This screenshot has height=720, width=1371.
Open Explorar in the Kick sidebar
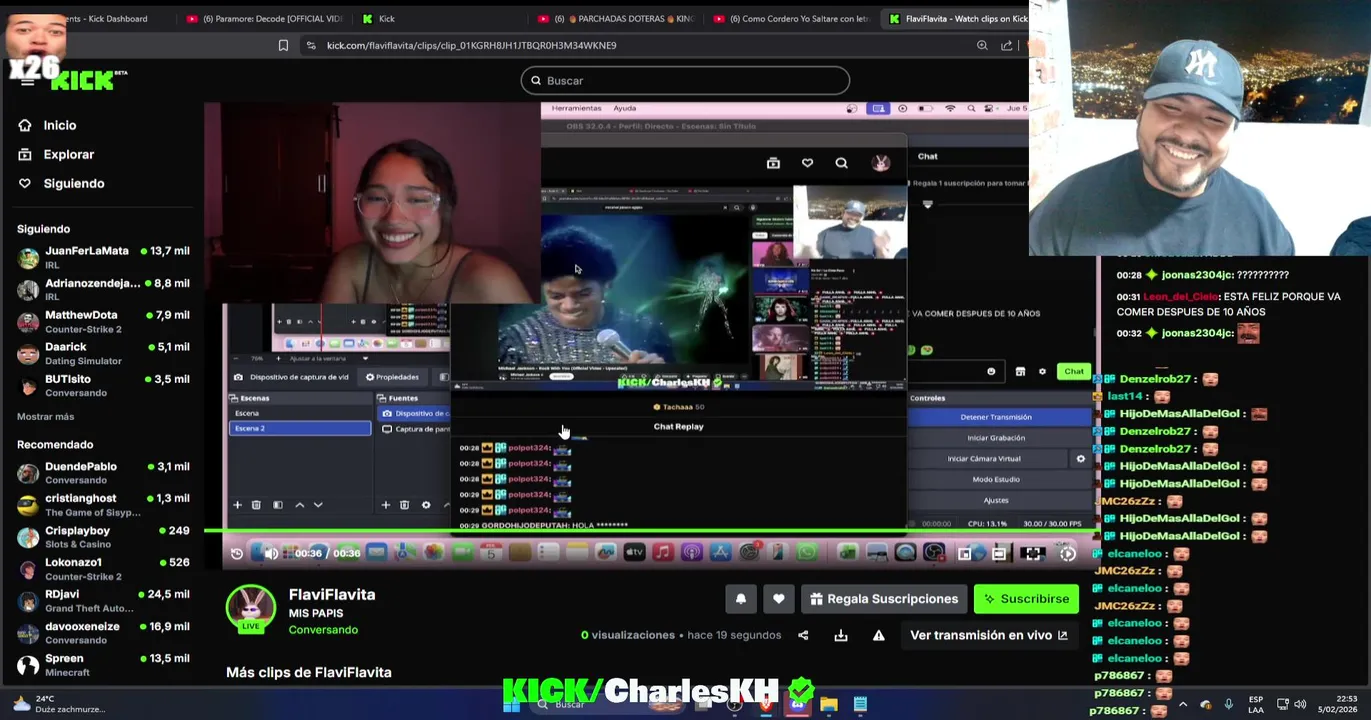pyautogui.click(x=56, y=154)
